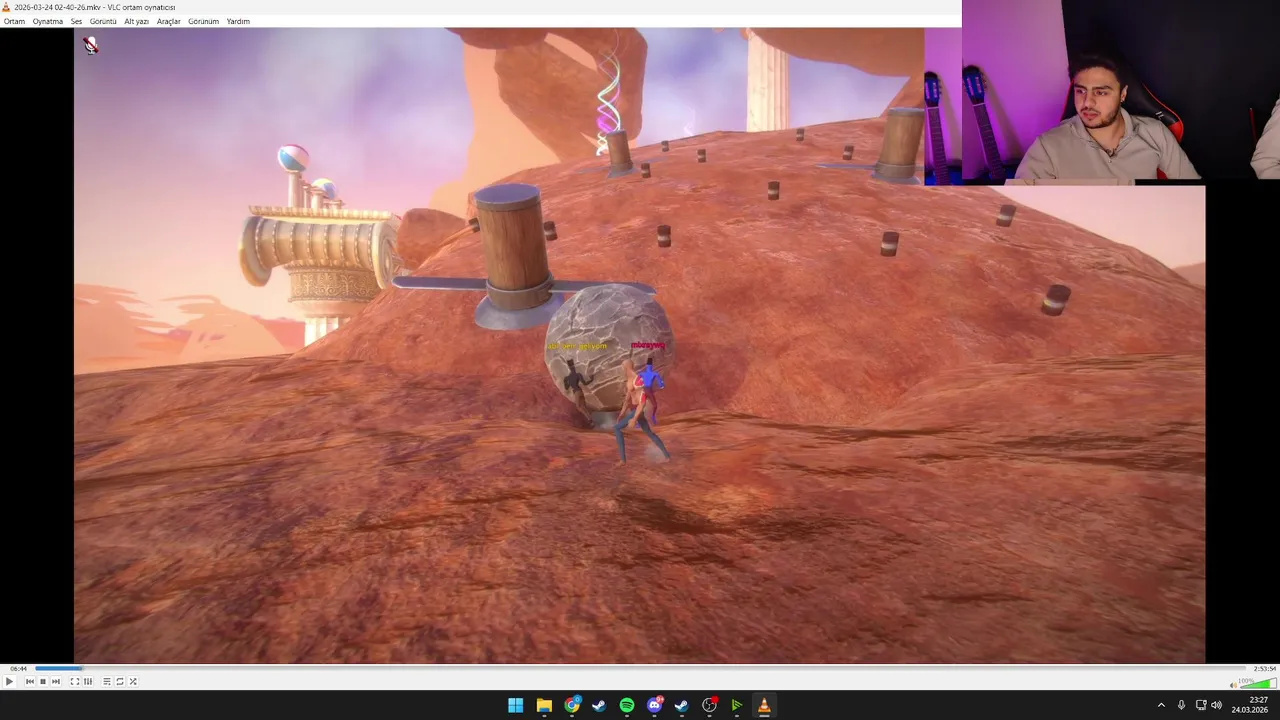
Task: Open the Yardım menu
Action: 238,21
